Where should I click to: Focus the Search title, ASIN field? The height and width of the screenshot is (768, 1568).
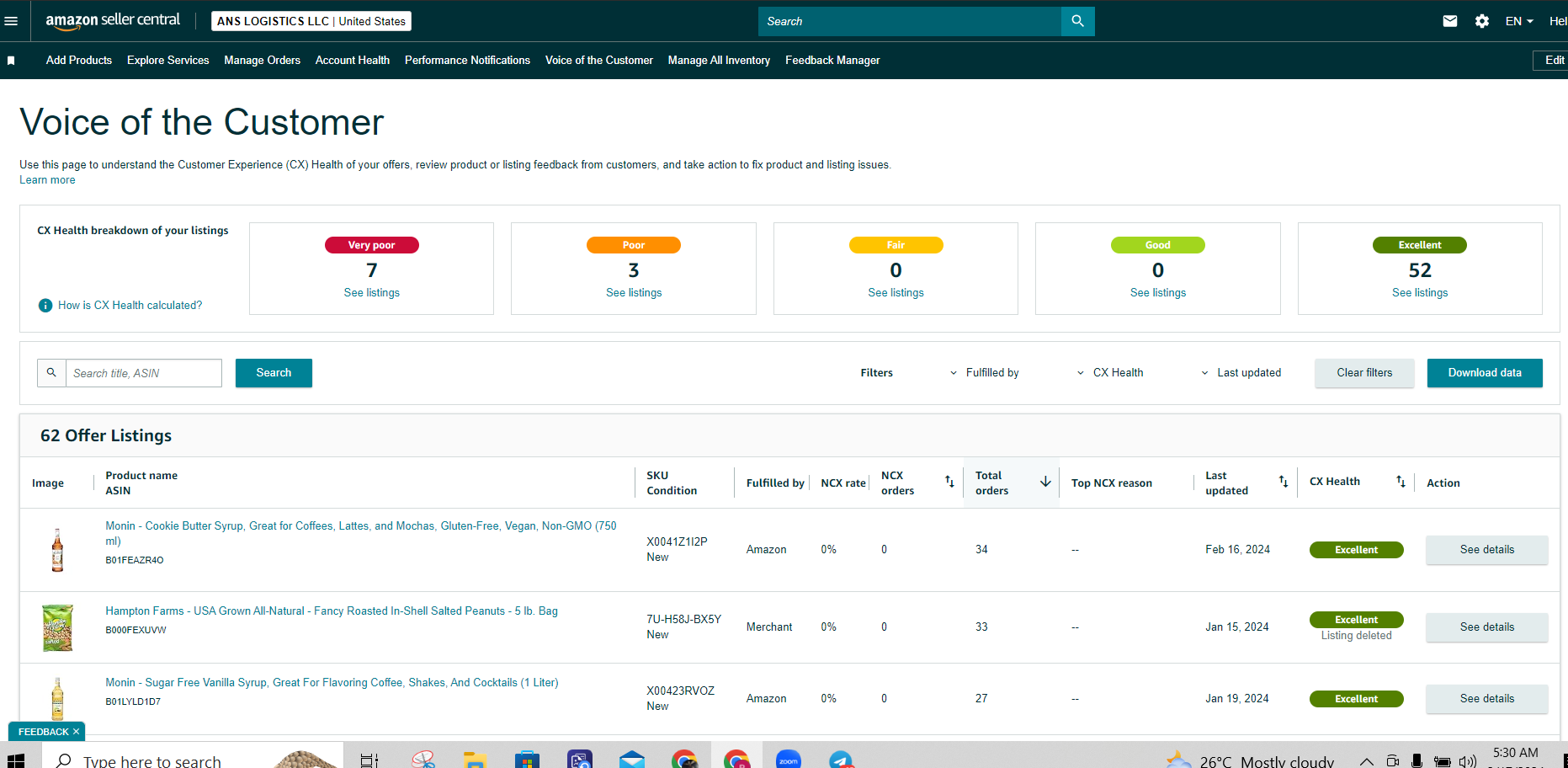pyautogui.click(x=144, y=373)
